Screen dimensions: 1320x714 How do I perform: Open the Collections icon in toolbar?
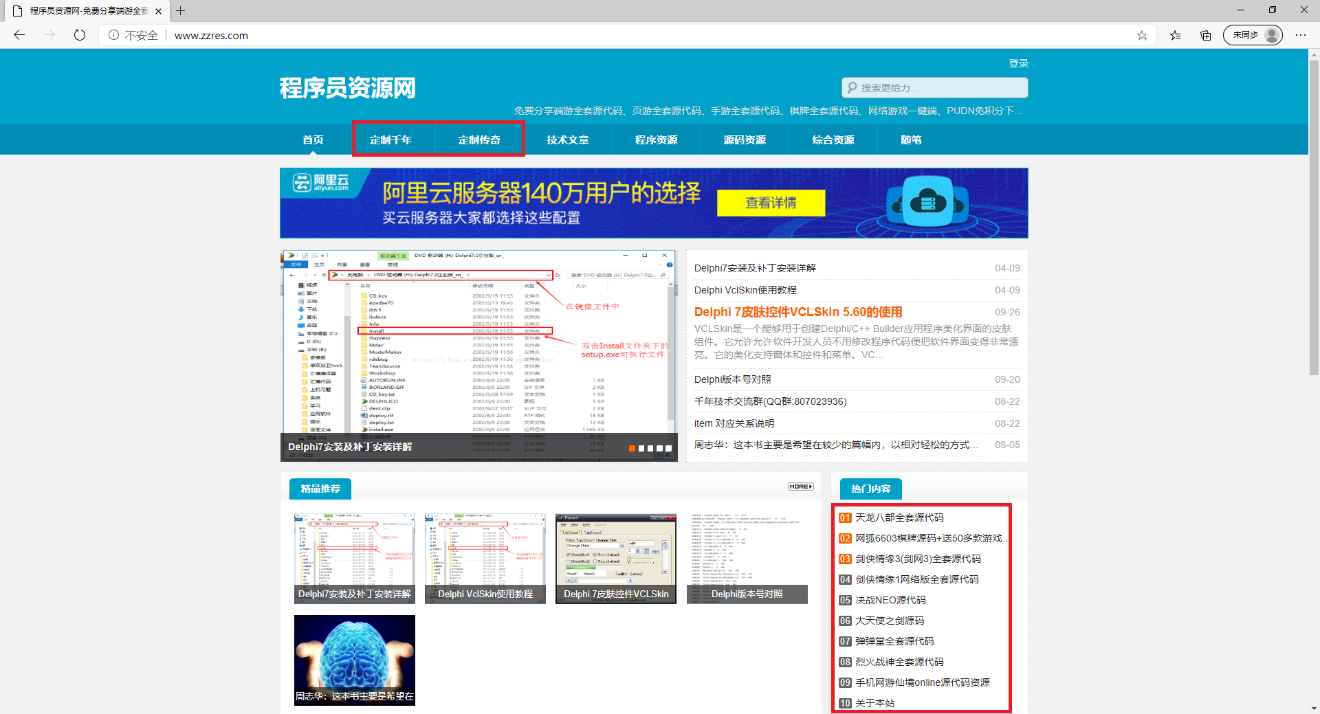(1206, 35)
